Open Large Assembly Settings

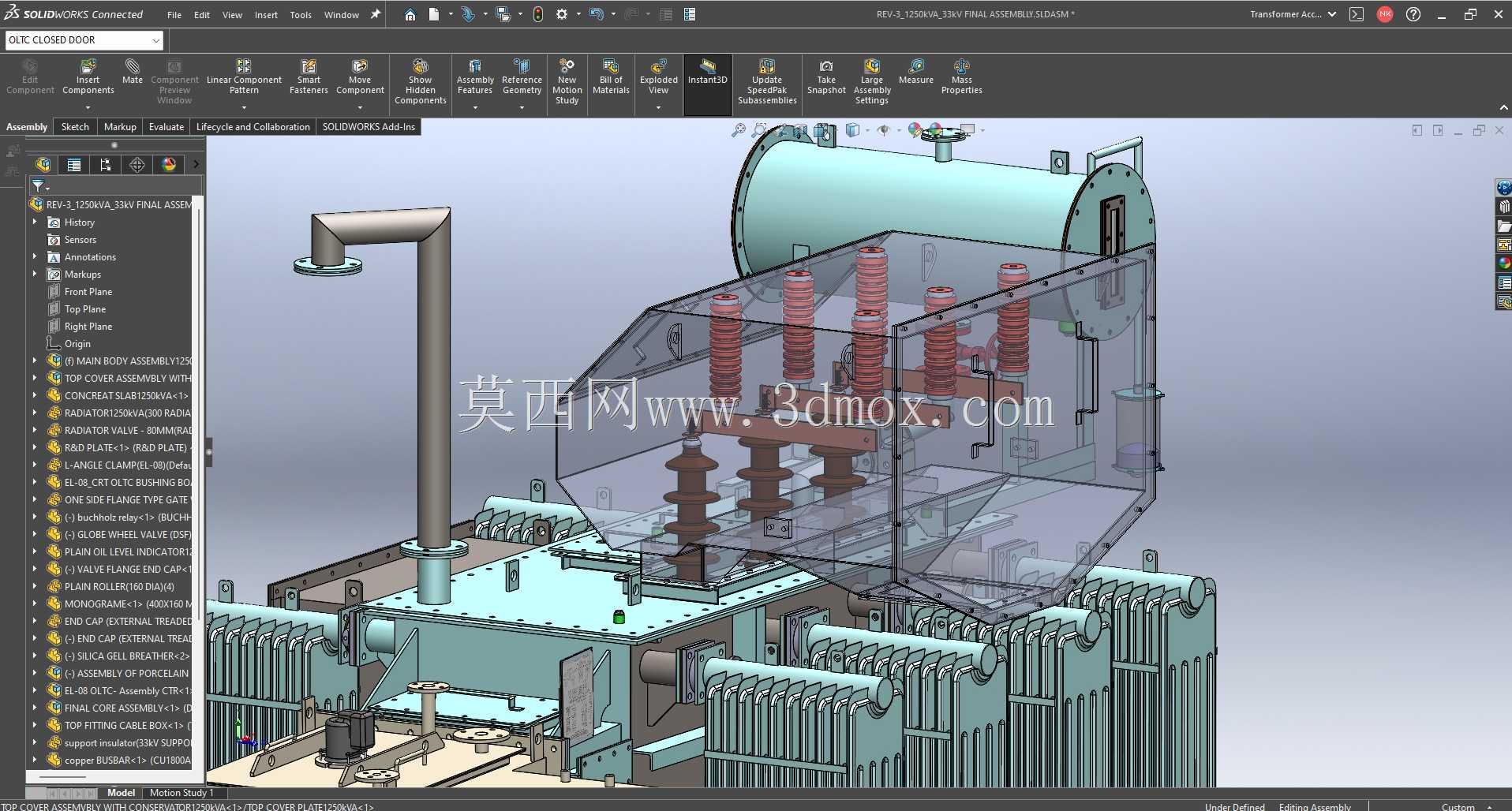tap(872, 82)
